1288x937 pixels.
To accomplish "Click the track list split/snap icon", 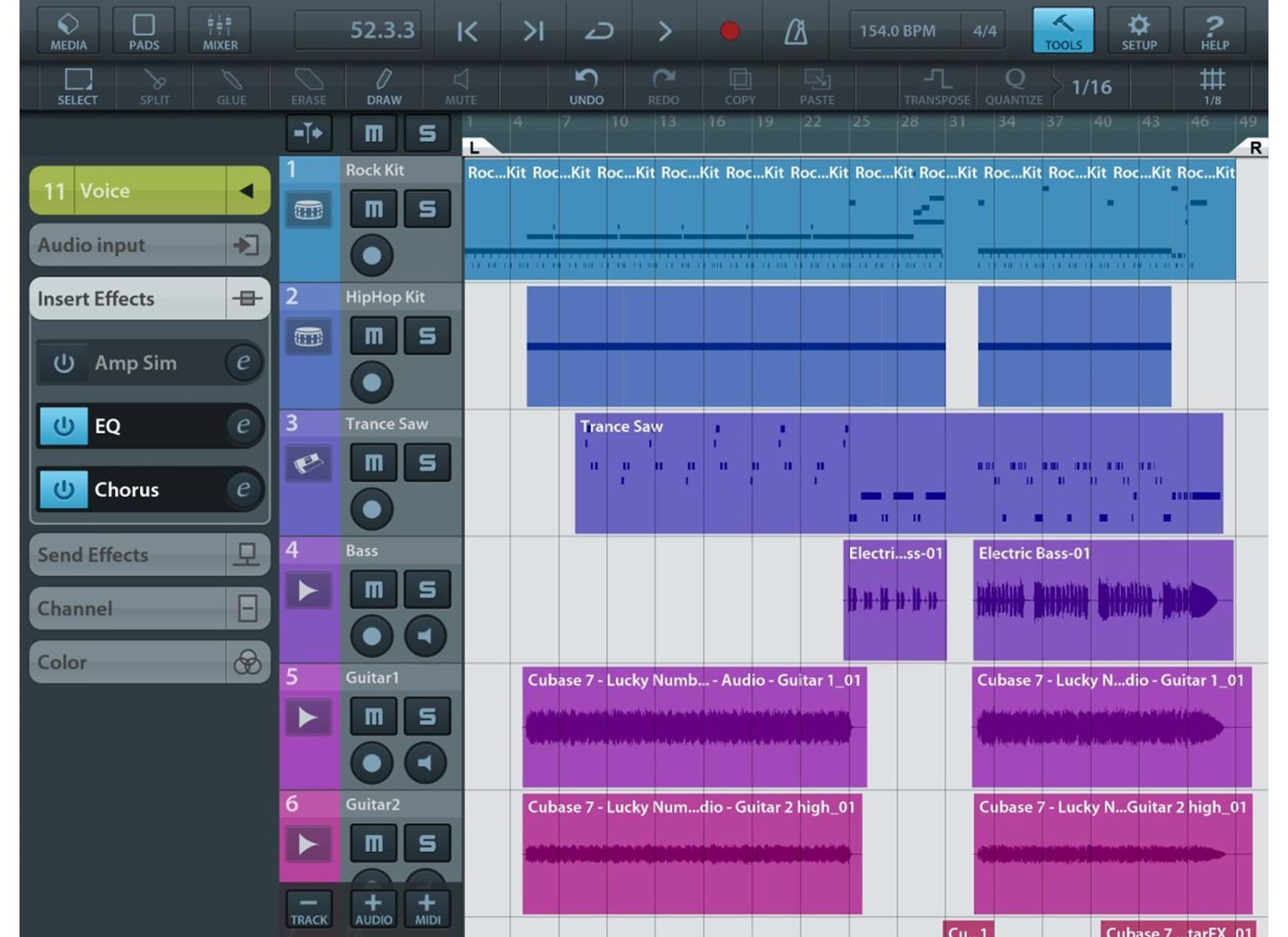I will click(308, 133).
